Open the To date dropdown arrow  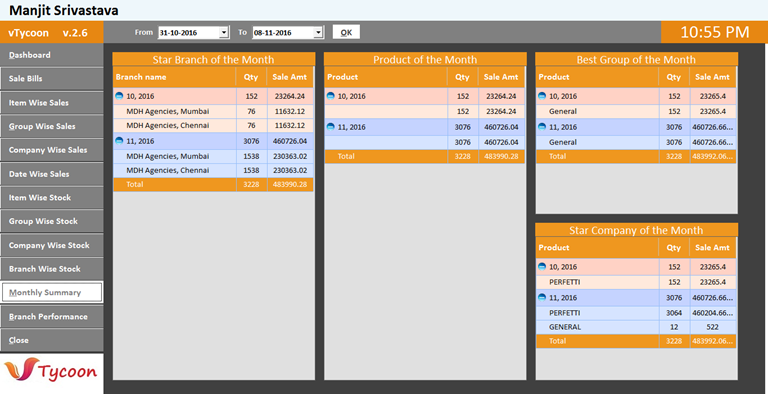318,33
